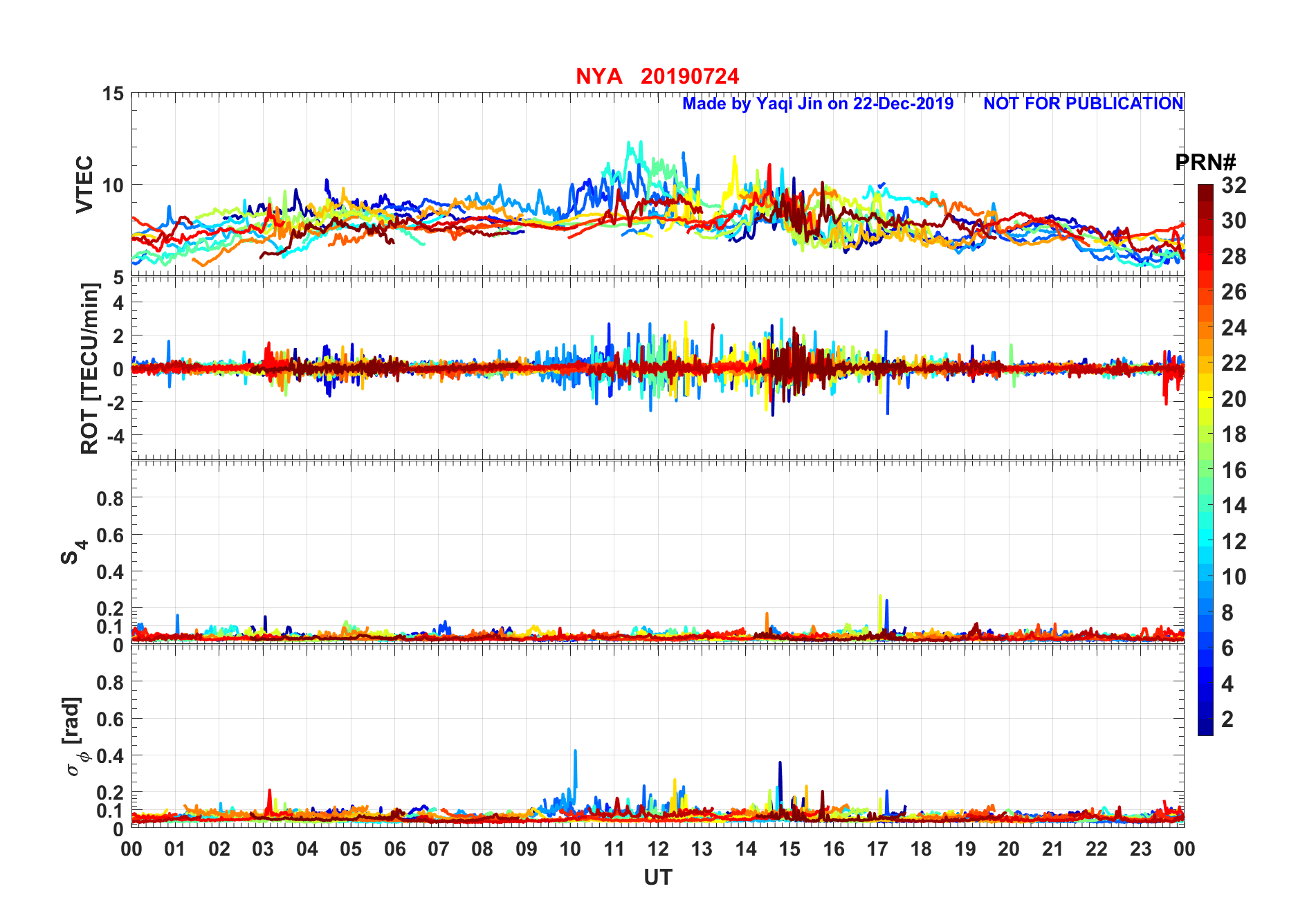Click x-axis tick label '12'
The height and width of the screenshot is (920, 1316).
point(658,849)
